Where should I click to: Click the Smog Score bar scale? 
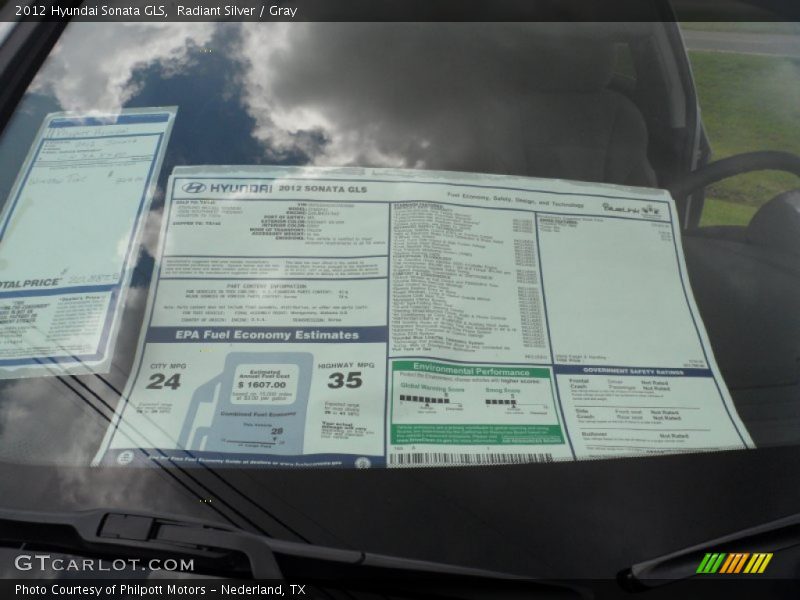point(516,404)
